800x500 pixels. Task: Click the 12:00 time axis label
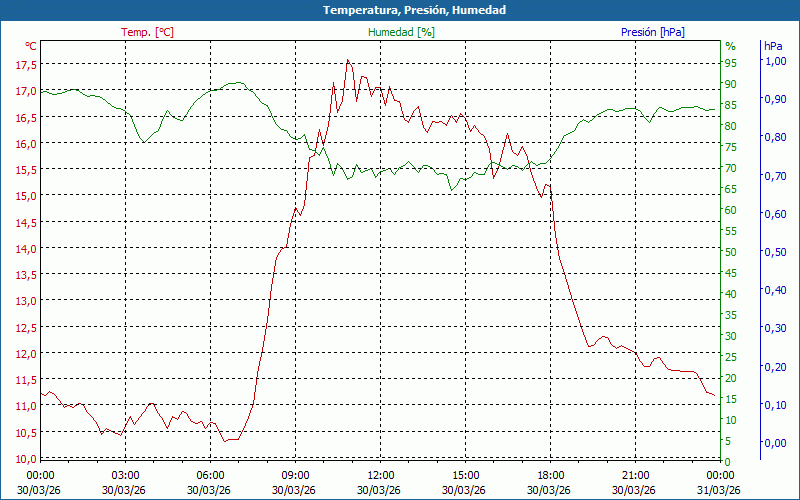click(381, 475)
